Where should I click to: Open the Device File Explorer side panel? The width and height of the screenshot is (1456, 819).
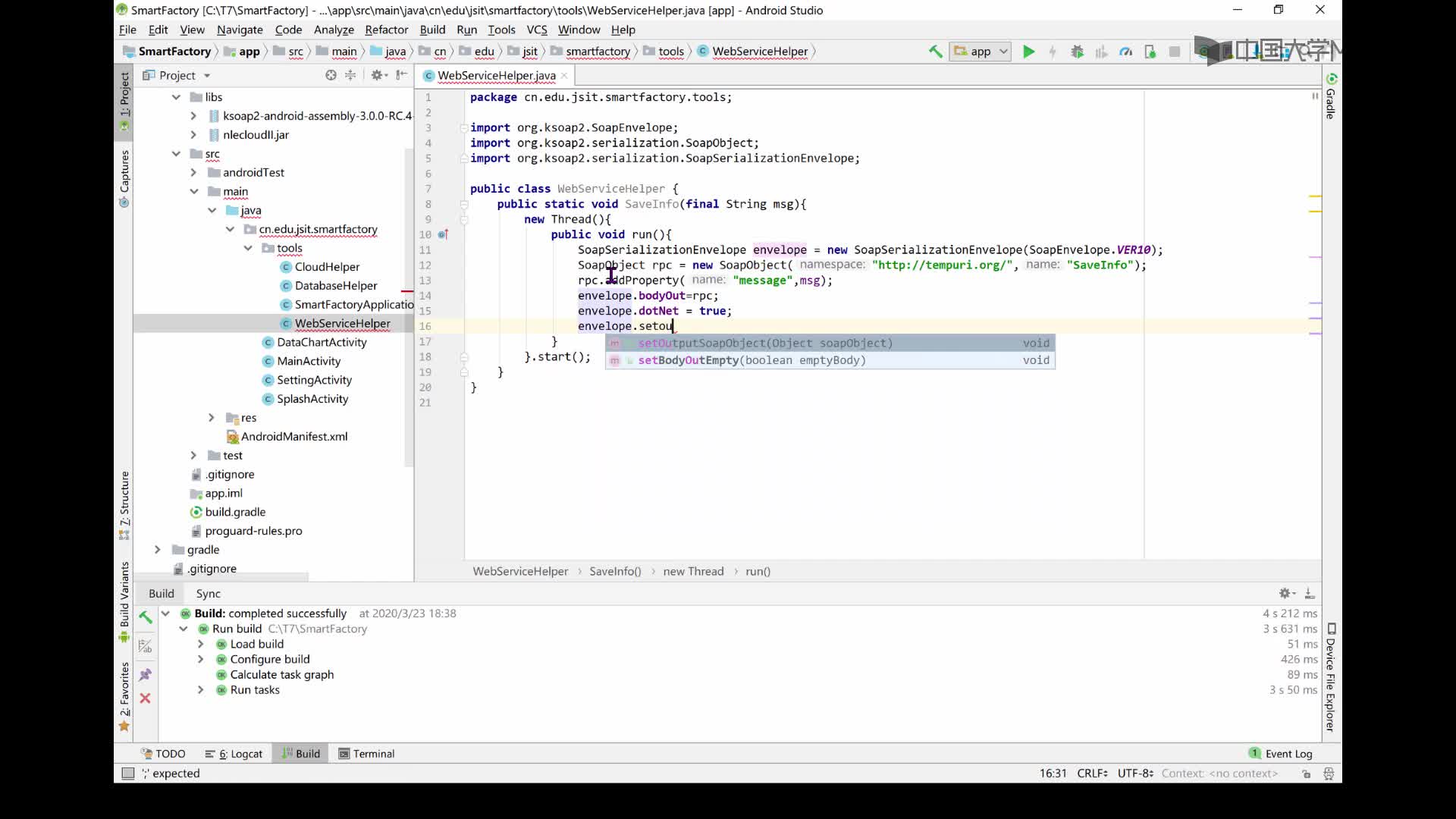tap(1331, 677)
